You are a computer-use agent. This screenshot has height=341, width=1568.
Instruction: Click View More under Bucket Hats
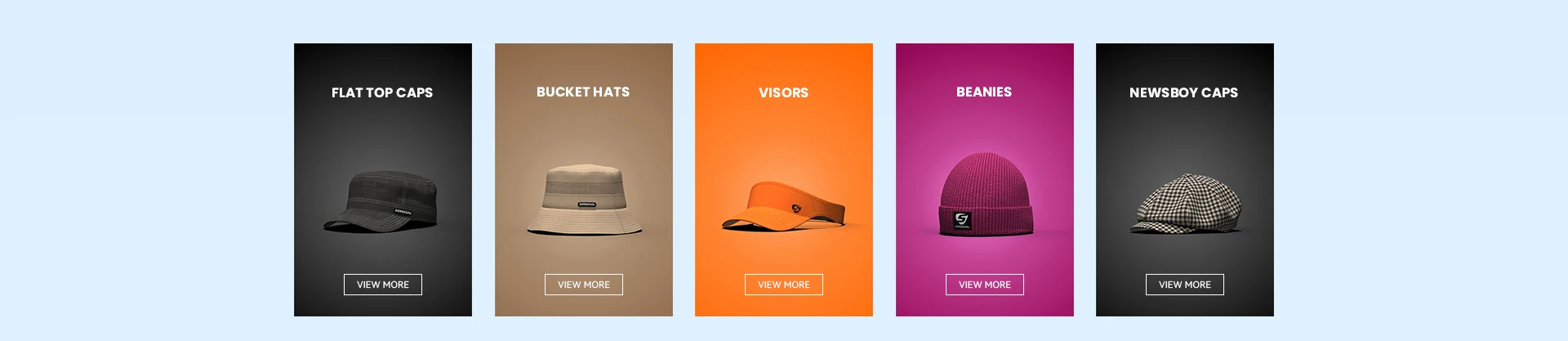(x=584, y=285)
